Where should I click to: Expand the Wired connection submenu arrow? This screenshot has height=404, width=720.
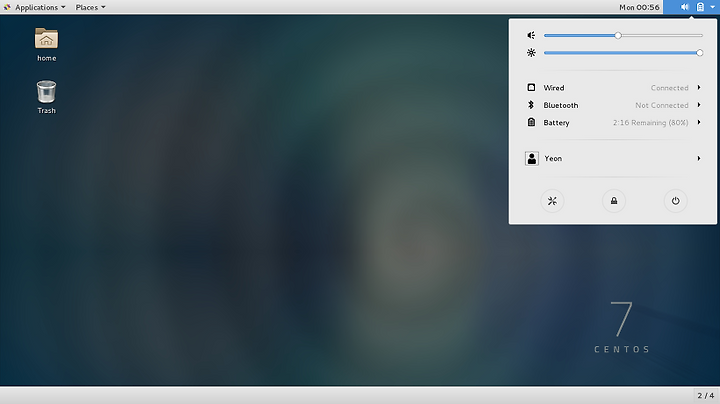coord(699,87)
